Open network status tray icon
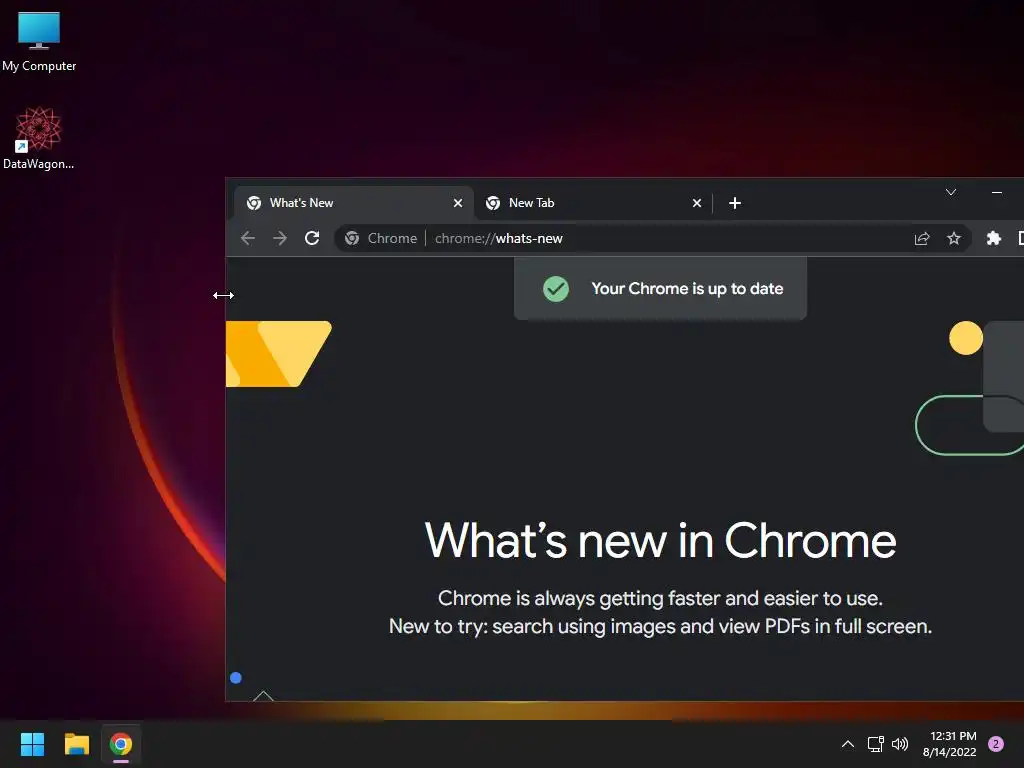The width and height of the screenshot is (1024, 768). click(875, 744)
